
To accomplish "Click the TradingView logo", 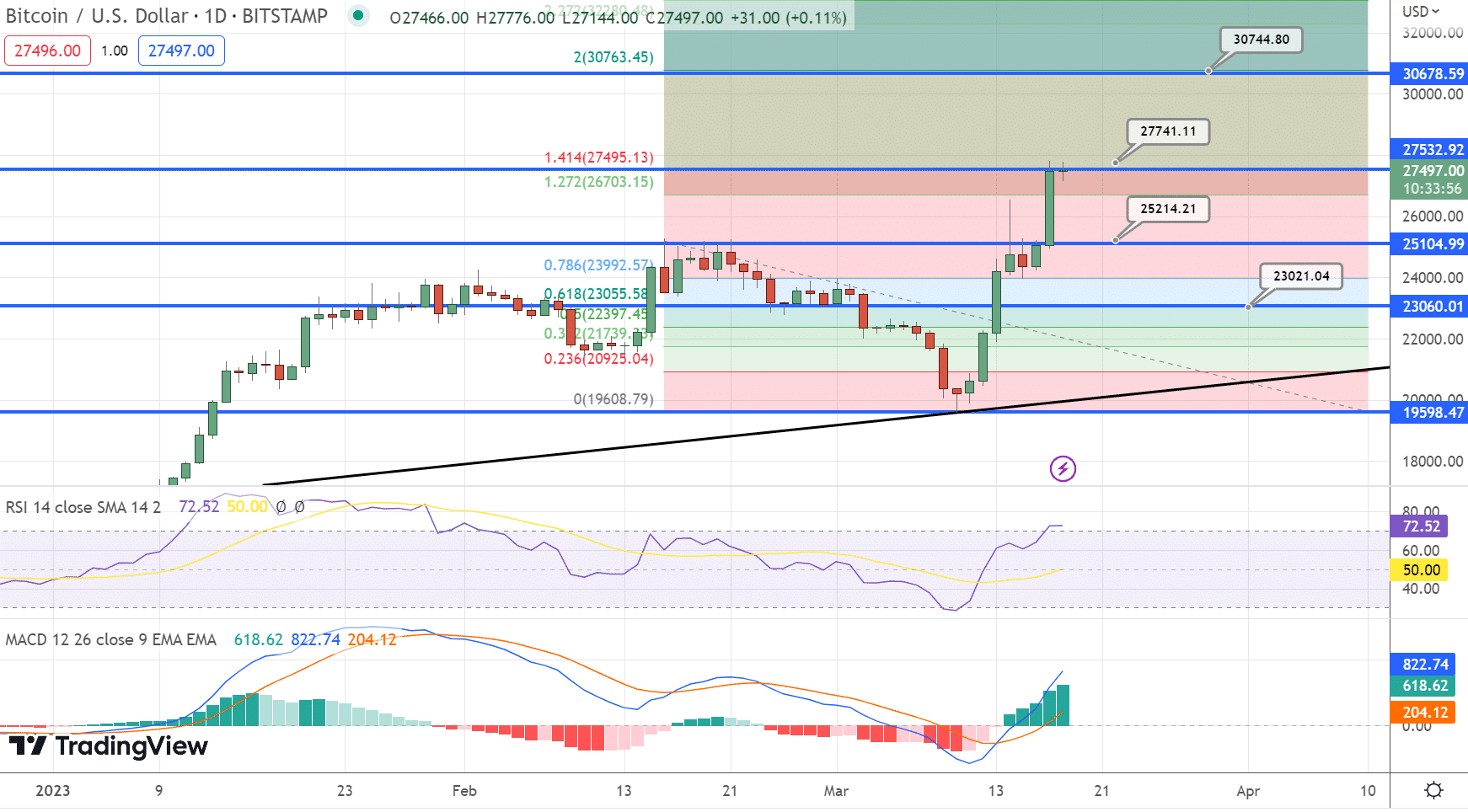I will (108, 746).
